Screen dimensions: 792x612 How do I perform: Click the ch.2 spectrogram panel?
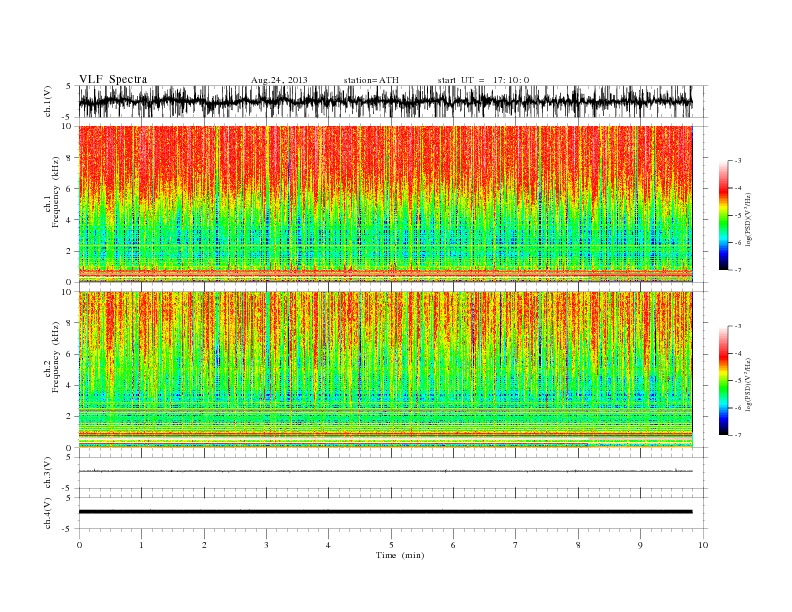click(385, 369)
